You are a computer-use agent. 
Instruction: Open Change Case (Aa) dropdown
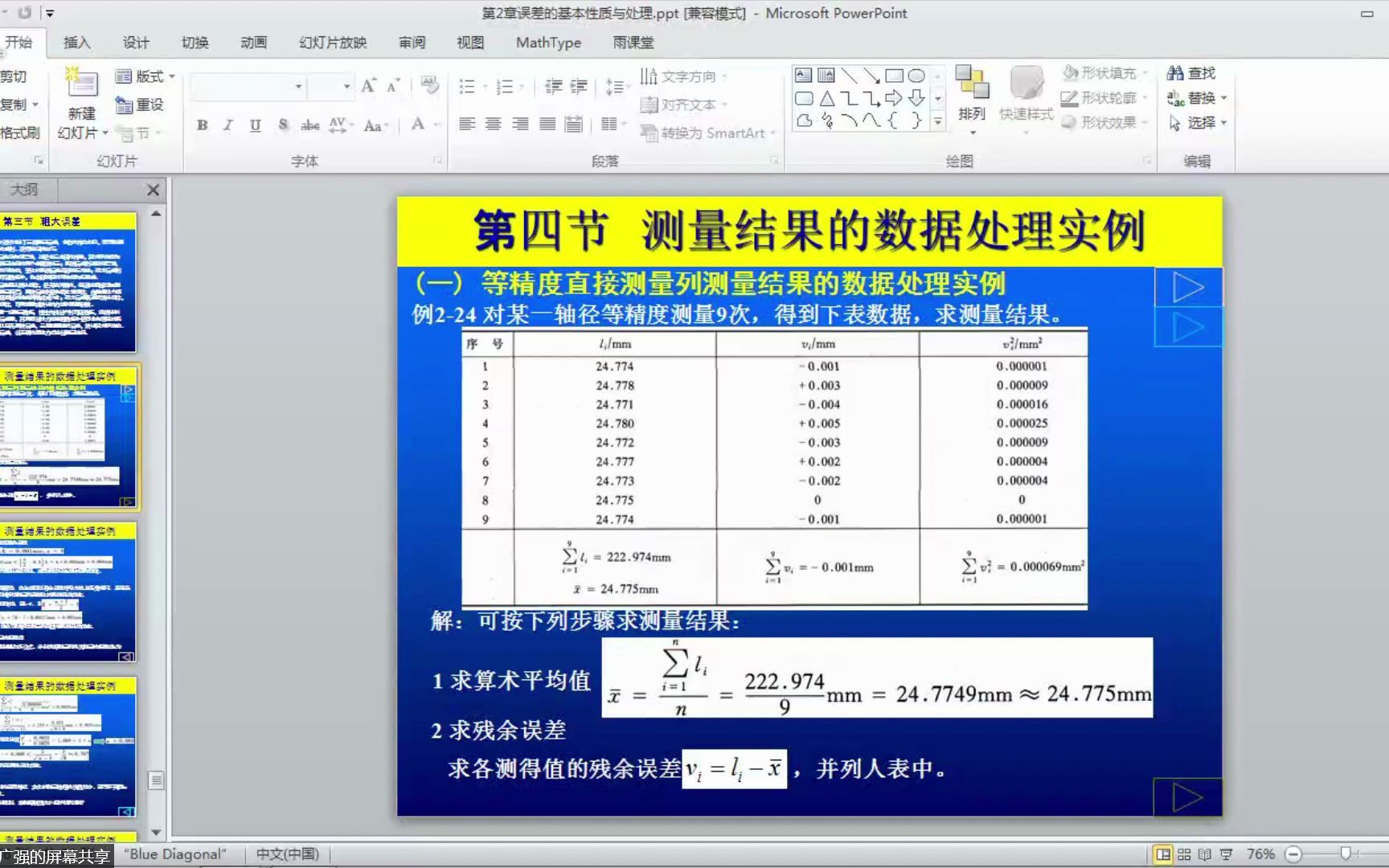(x=375, y=125)
